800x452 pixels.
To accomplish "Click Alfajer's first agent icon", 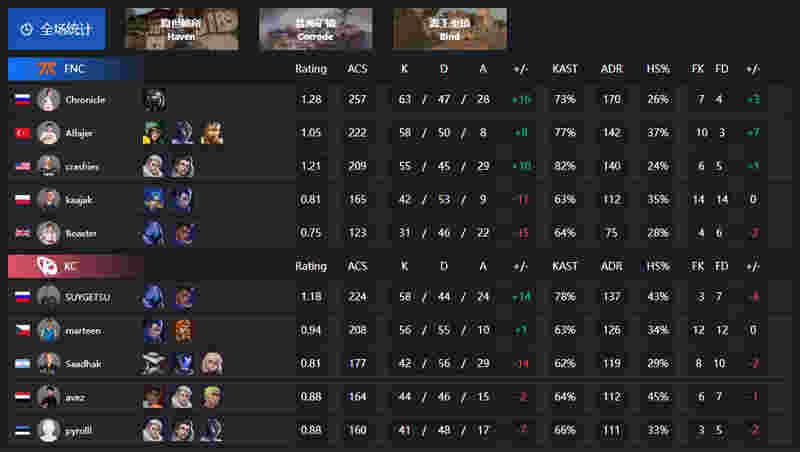I will (155, 133).
